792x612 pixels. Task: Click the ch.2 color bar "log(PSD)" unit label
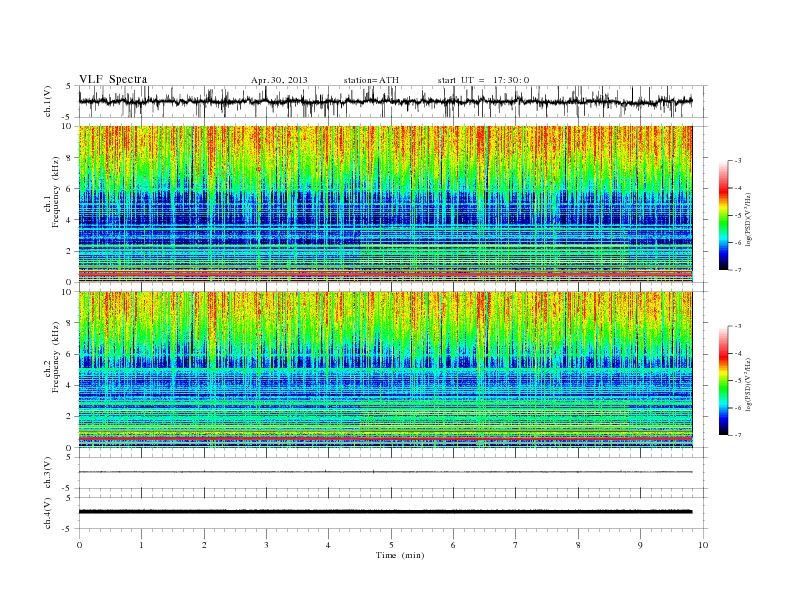coord(748,384)
